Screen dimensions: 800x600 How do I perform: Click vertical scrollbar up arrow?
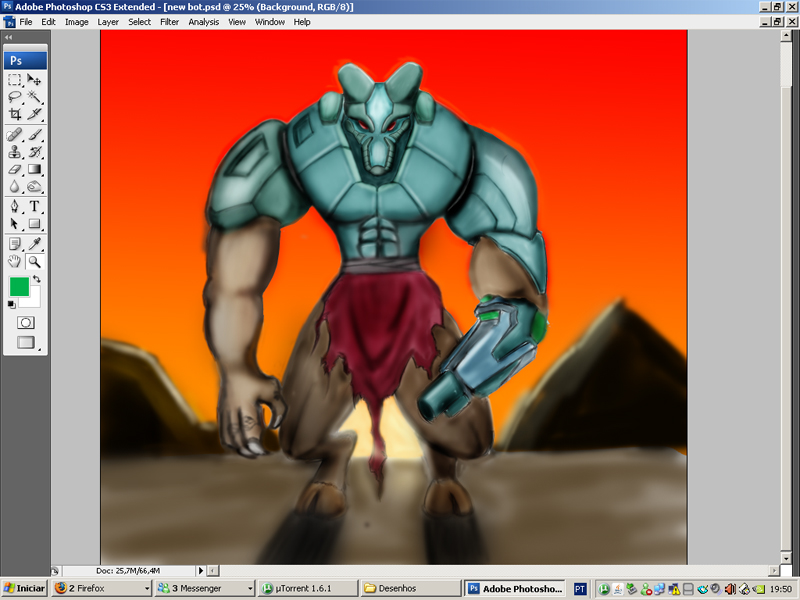pos(786,35)
